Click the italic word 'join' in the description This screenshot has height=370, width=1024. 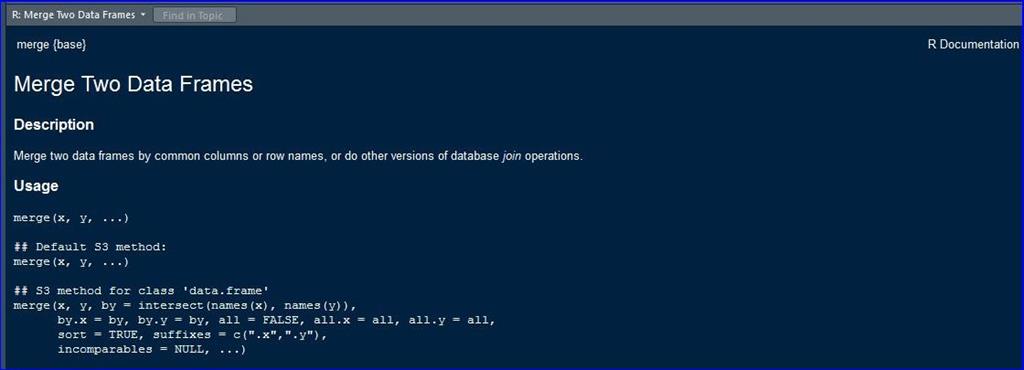coord(513,157)
